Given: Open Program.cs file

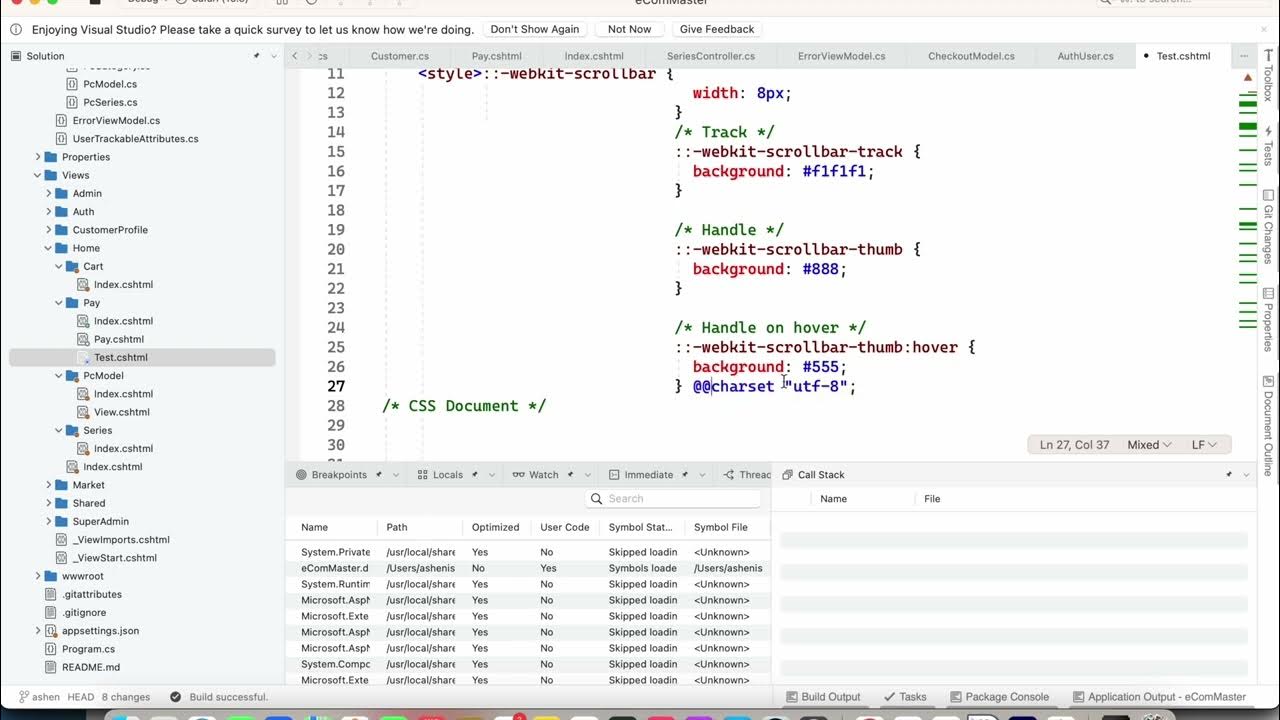Looking at the screenshot, I should coord(88,649).
